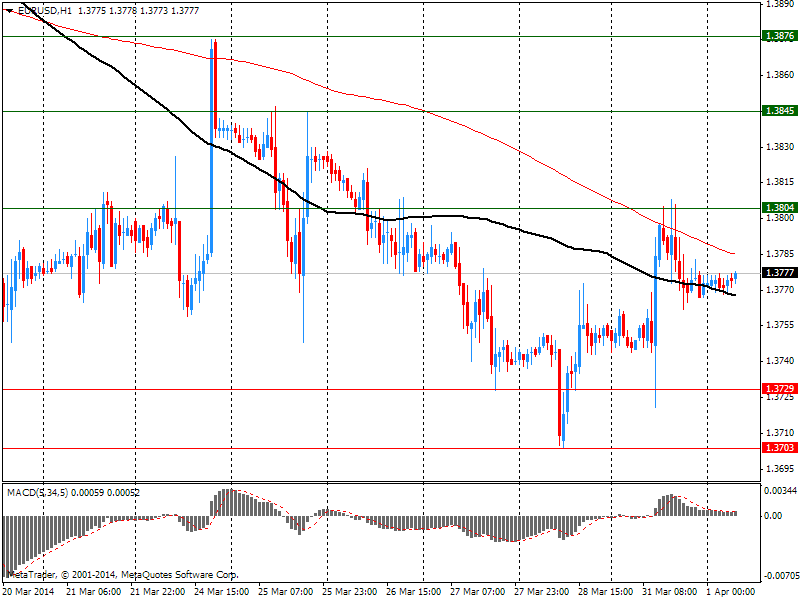This screenshot has width=800, height=600.
Task: Click the 24 Mar 15:00 time label
Action: click(221, 592)
